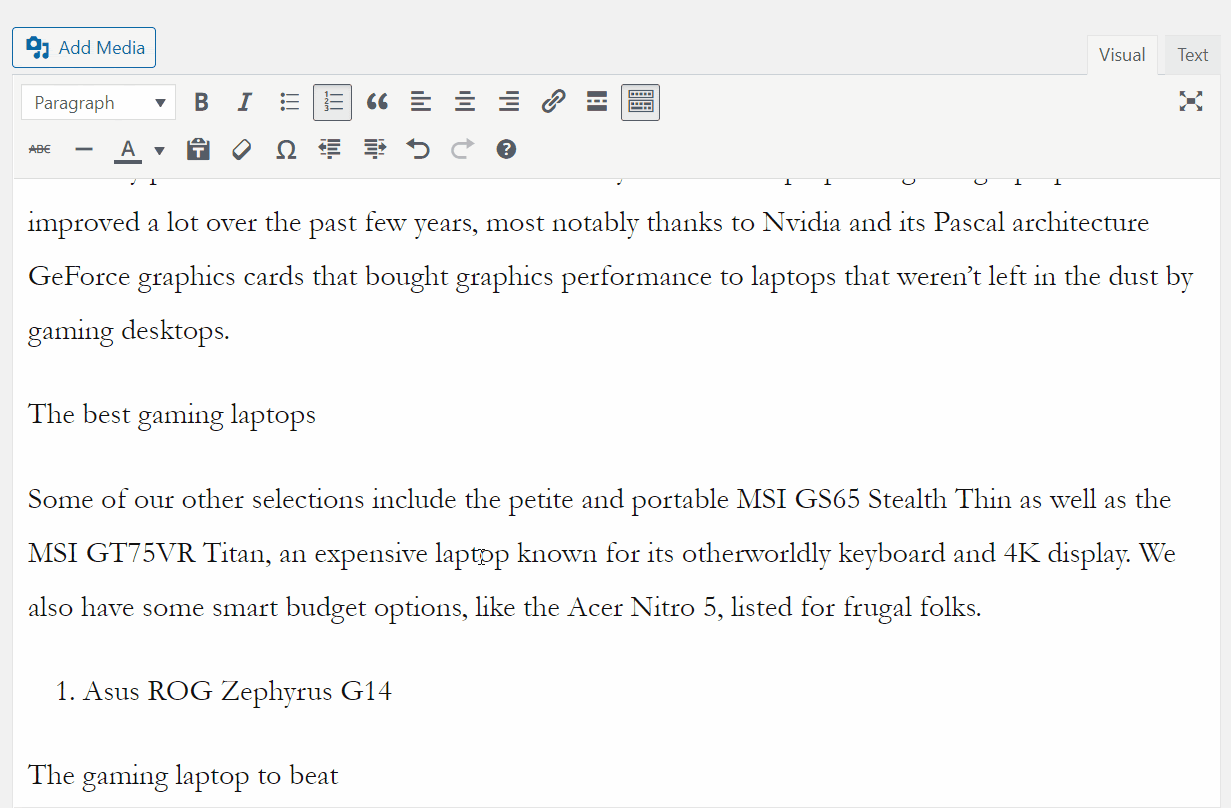
Task: Click on 'GeForce graphics cards' text
Action: click(x=166, y=277)
